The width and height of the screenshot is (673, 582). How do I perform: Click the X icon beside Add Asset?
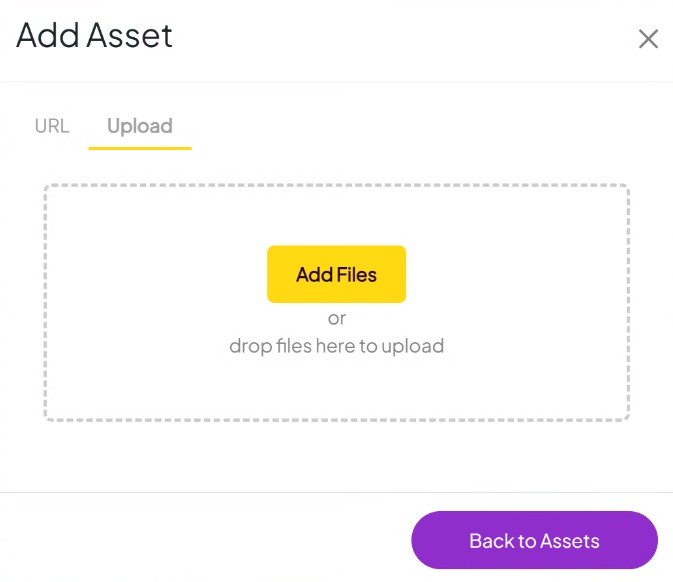(648, 39)
